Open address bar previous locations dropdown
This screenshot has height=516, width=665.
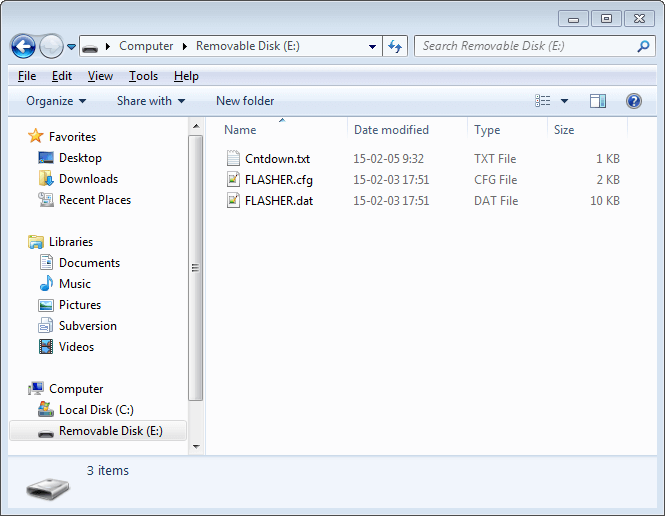coord(372,46)
